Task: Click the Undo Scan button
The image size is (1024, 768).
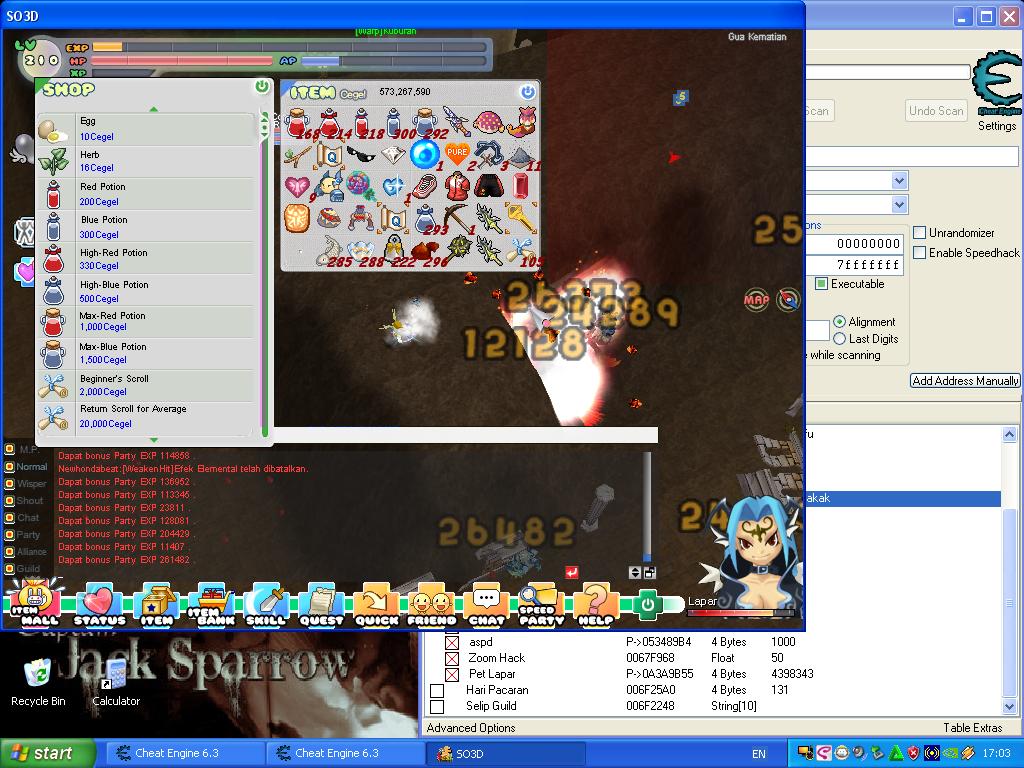Action: (936, 111)
